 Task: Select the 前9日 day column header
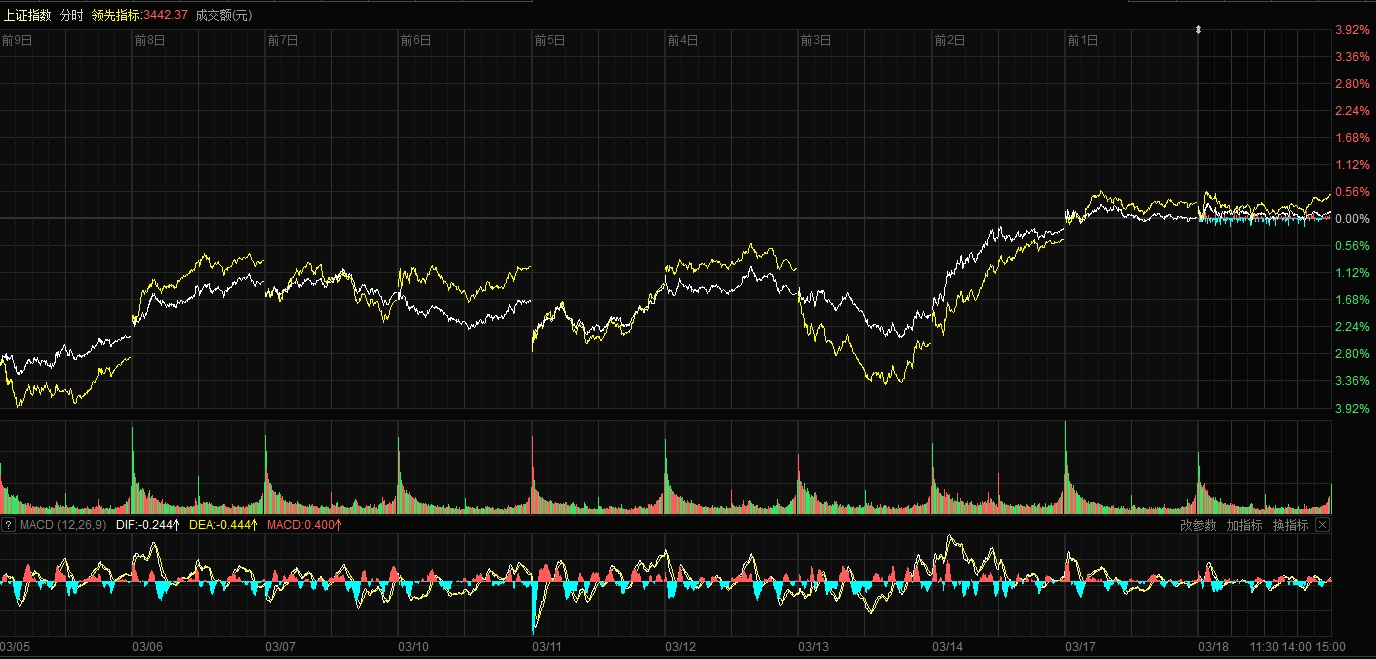pyautogui.click(x=17, y=41)
